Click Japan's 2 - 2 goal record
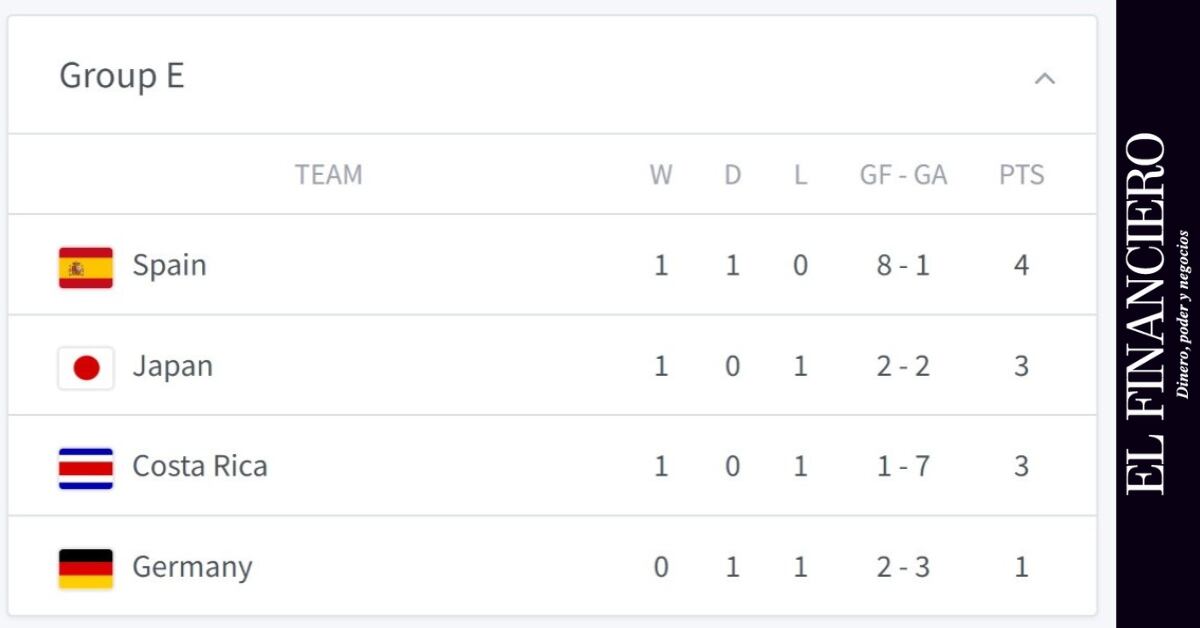 point(903,367)
